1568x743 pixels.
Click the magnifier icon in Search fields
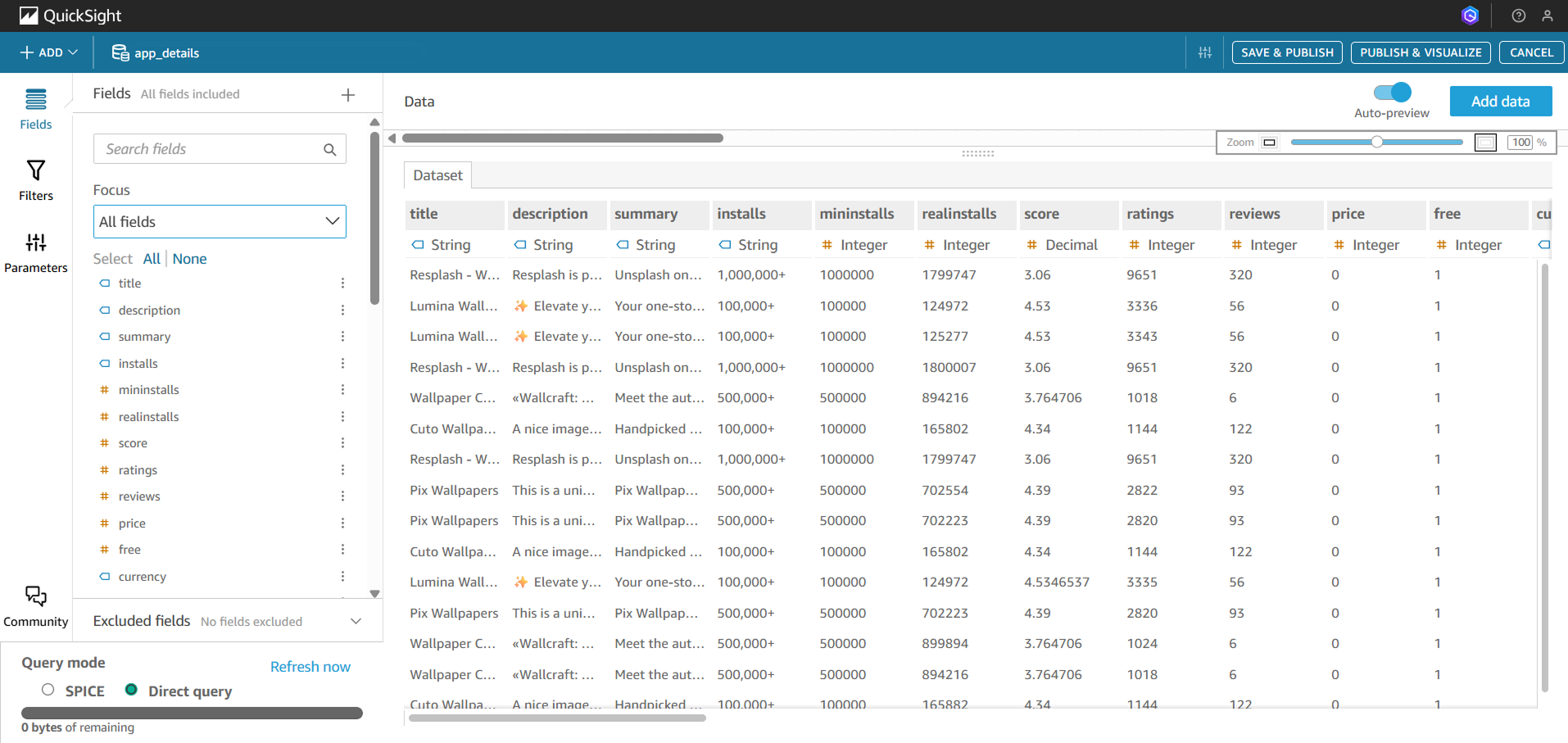click(x=329, y=149)
